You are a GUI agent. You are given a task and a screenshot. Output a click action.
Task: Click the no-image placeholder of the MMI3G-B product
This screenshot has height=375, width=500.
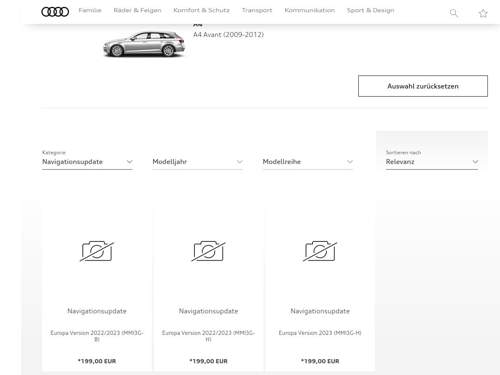[x=97, y=251]
